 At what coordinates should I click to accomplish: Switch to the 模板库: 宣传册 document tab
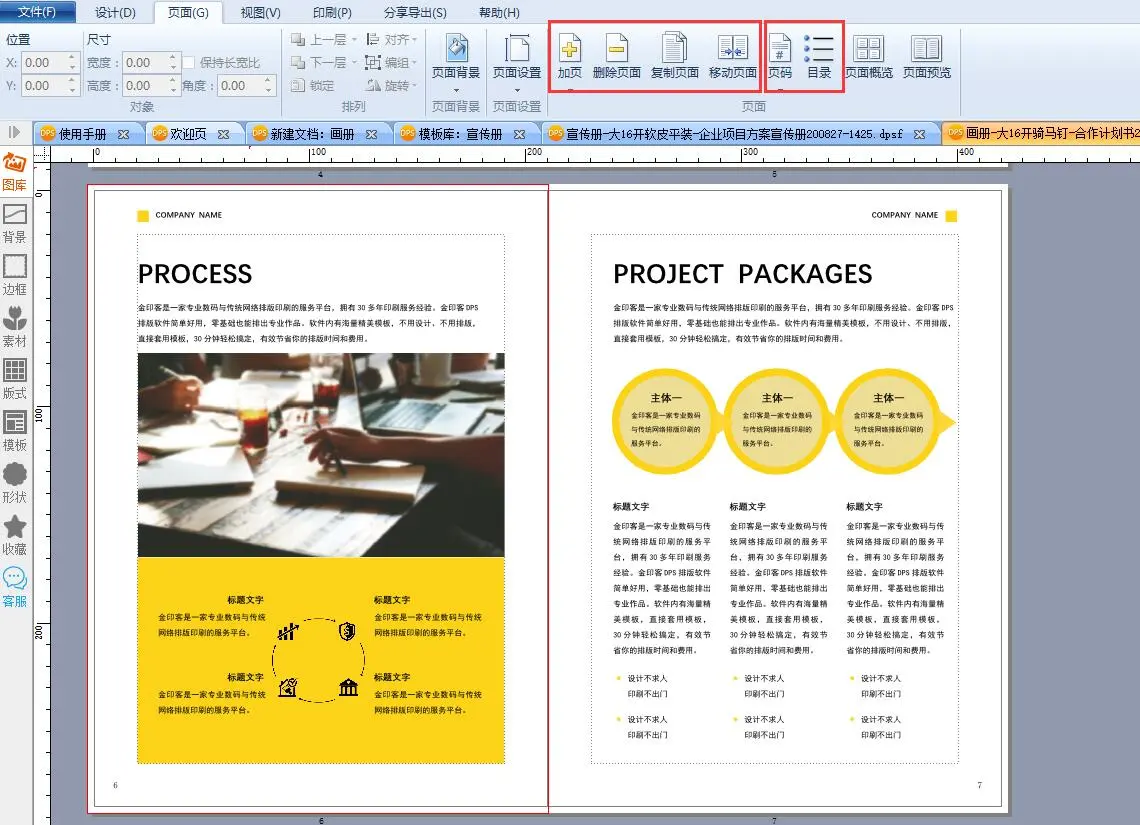click(x=460, y=134)
